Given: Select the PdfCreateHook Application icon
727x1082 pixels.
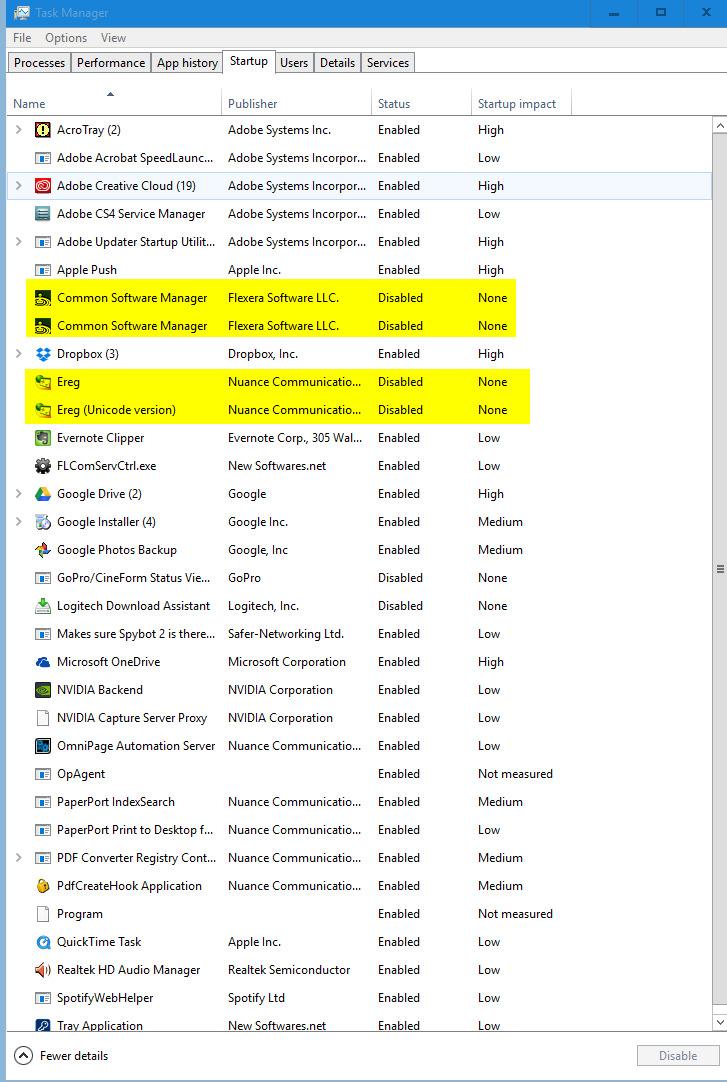Looking at the screenshot, I should [43, 886].
